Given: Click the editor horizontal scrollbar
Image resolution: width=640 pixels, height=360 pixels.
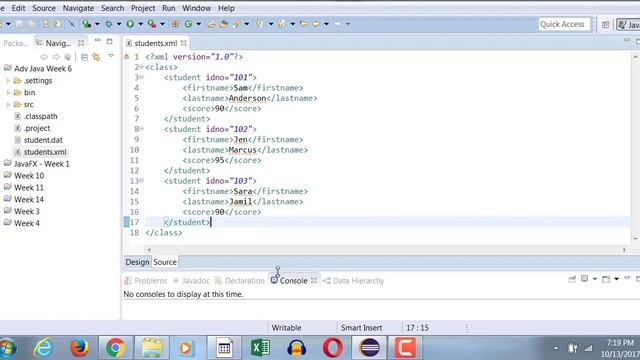Looking at the screenshot, I should click(386, 250).
